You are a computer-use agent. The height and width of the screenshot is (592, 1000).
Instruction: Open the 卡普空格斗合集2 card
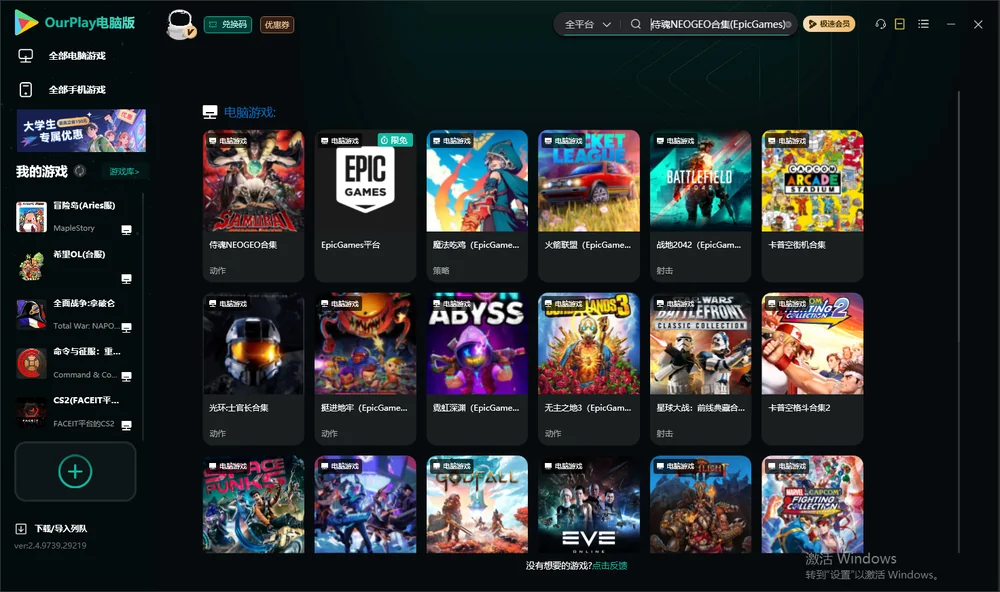tap(812, 368)
